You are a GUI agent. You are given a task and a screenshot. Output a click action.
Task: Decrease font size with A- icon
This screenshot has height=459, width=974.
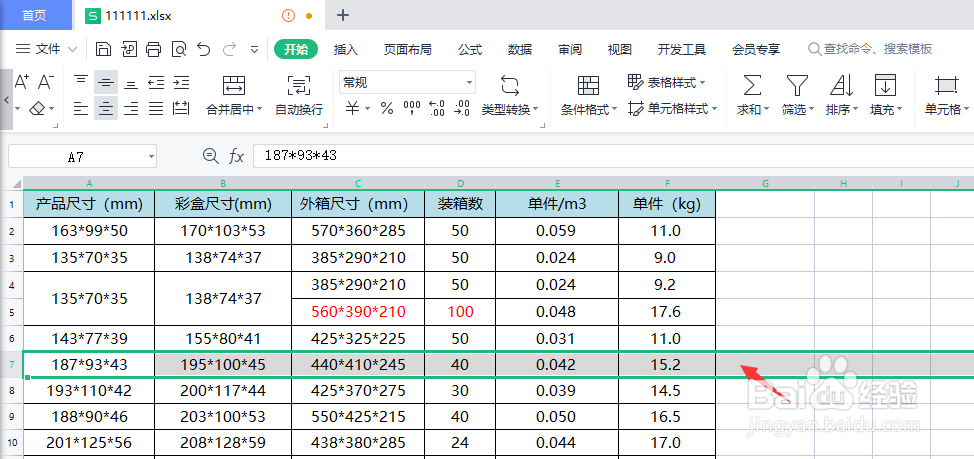(x=46, y=81)
